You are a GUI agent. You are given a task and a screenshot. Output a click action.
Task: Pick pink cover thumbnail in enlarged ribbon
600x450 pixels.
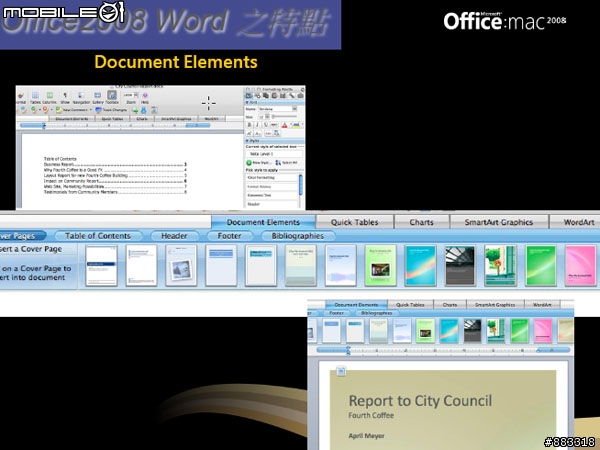click(x=580, y=266)
